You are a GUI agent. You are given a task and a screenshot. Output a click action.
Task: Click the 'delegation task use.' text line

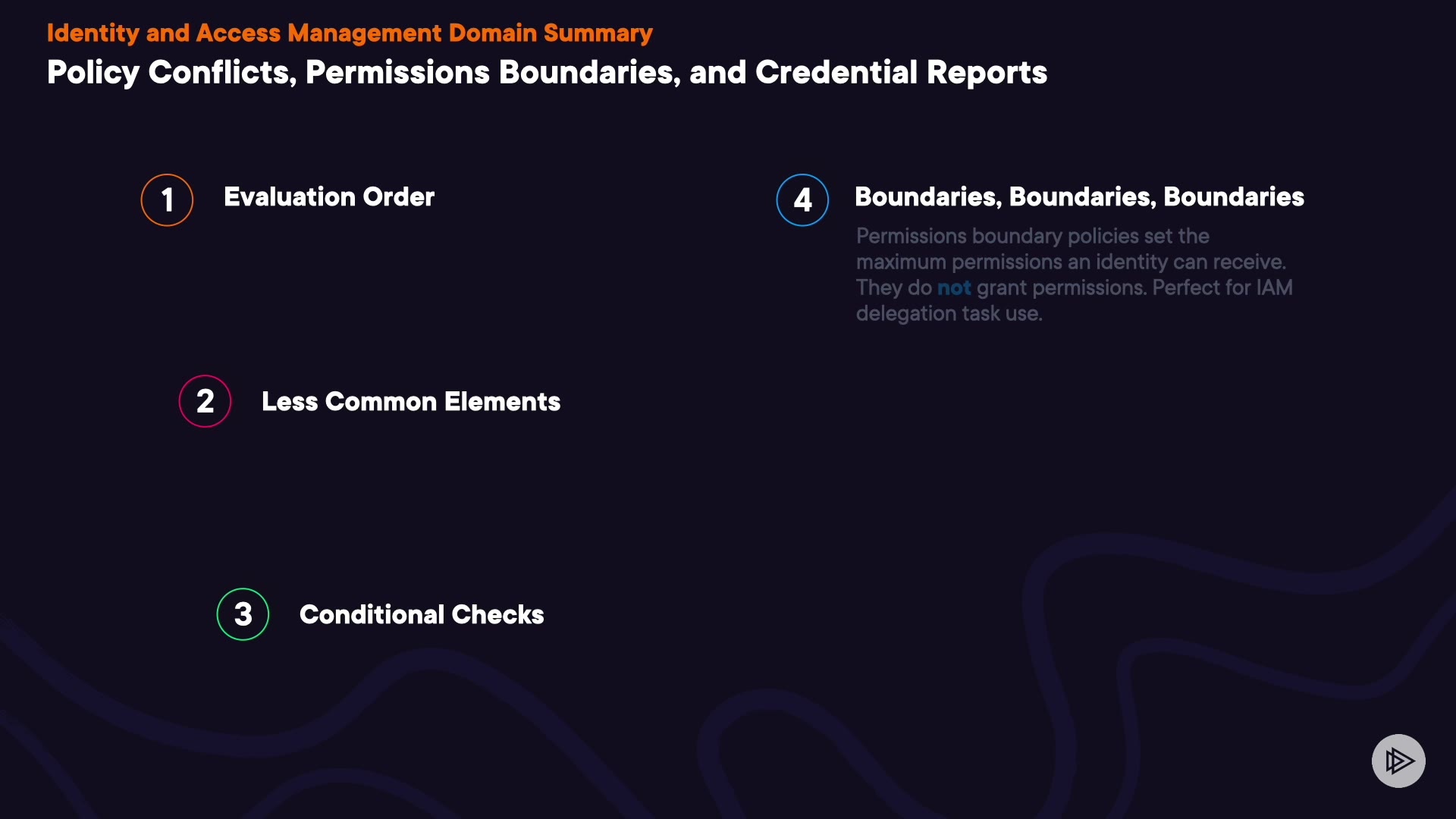[949, 314]
